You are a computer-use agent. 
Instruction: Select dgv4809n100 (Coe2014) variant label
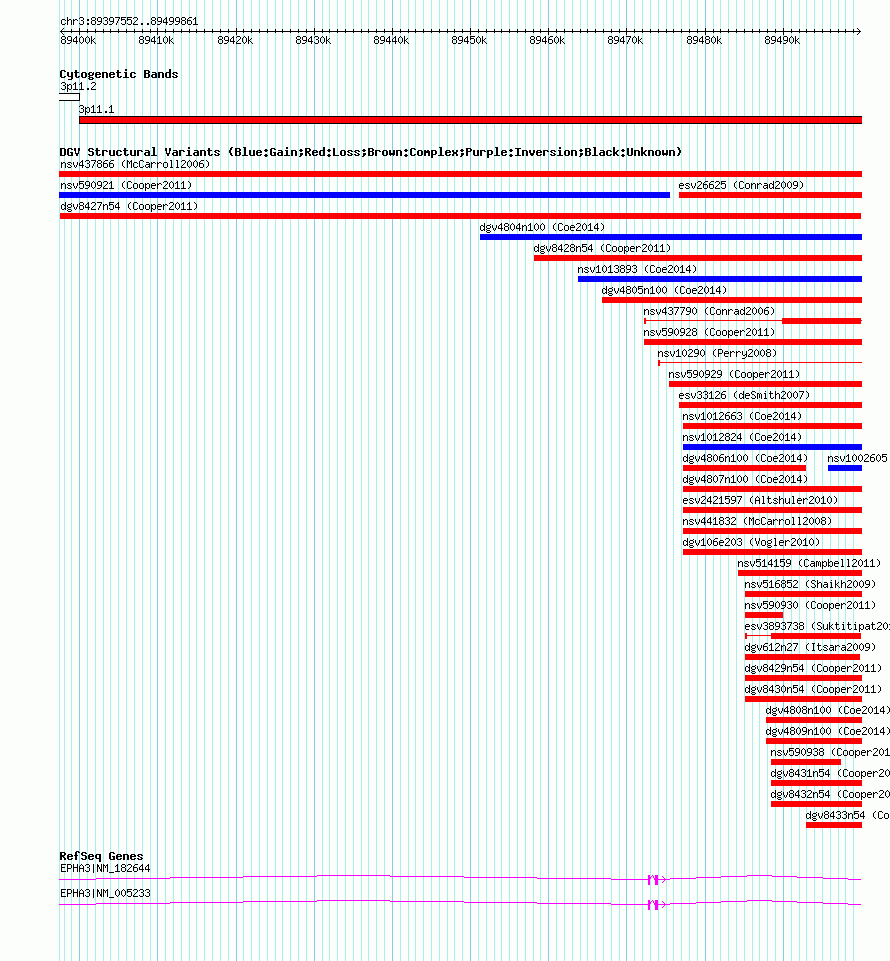click(x=827, y=731)
